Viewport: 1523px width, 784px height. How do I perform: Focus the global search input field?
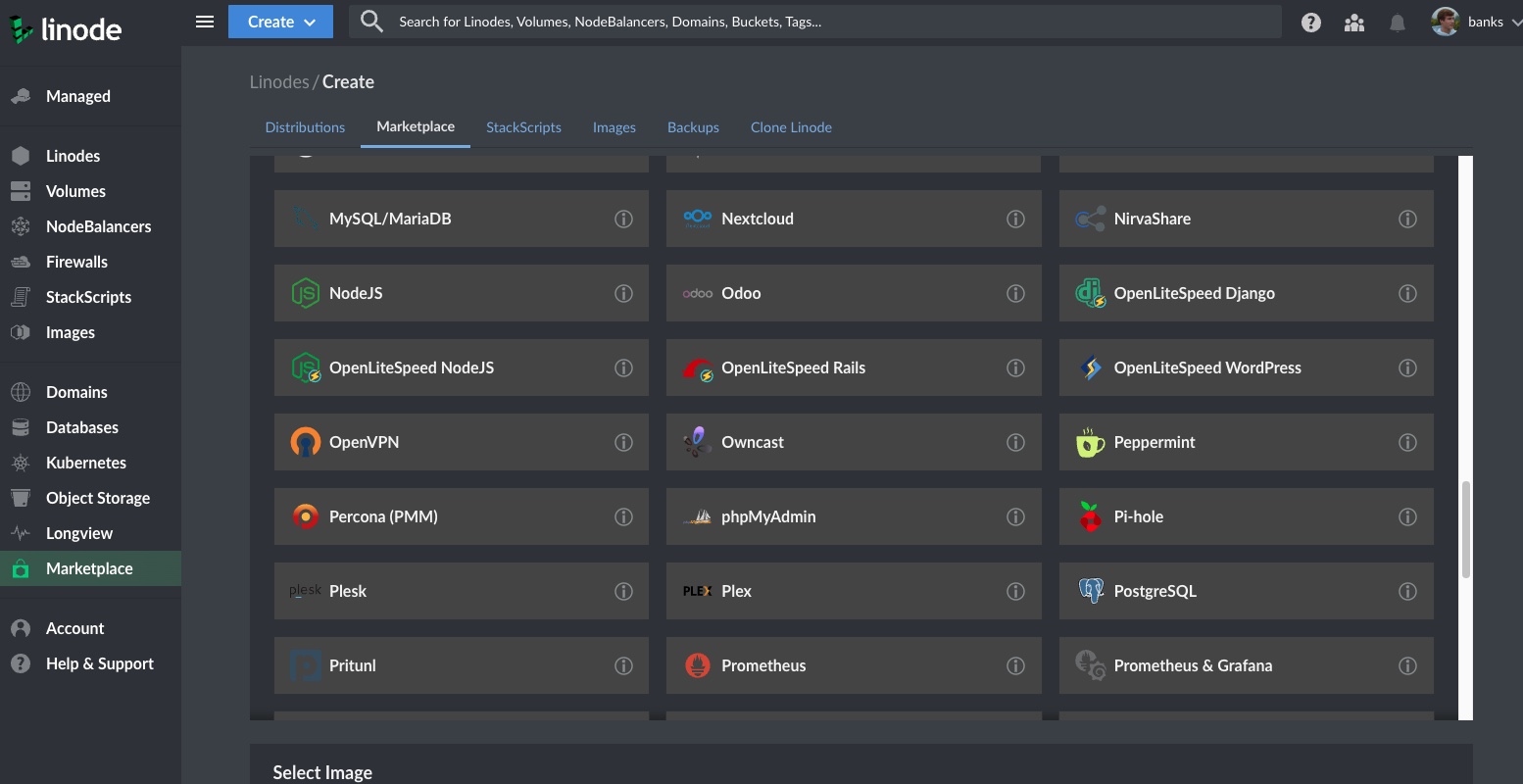[815, 22]
